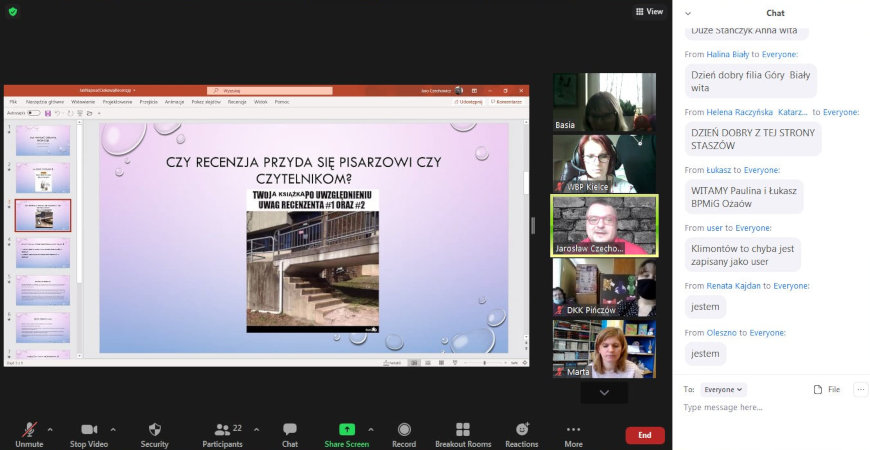Click Komentarze button in PowerPoint
This screenshot has width=870, height=450.
click(x=506, y=102)
